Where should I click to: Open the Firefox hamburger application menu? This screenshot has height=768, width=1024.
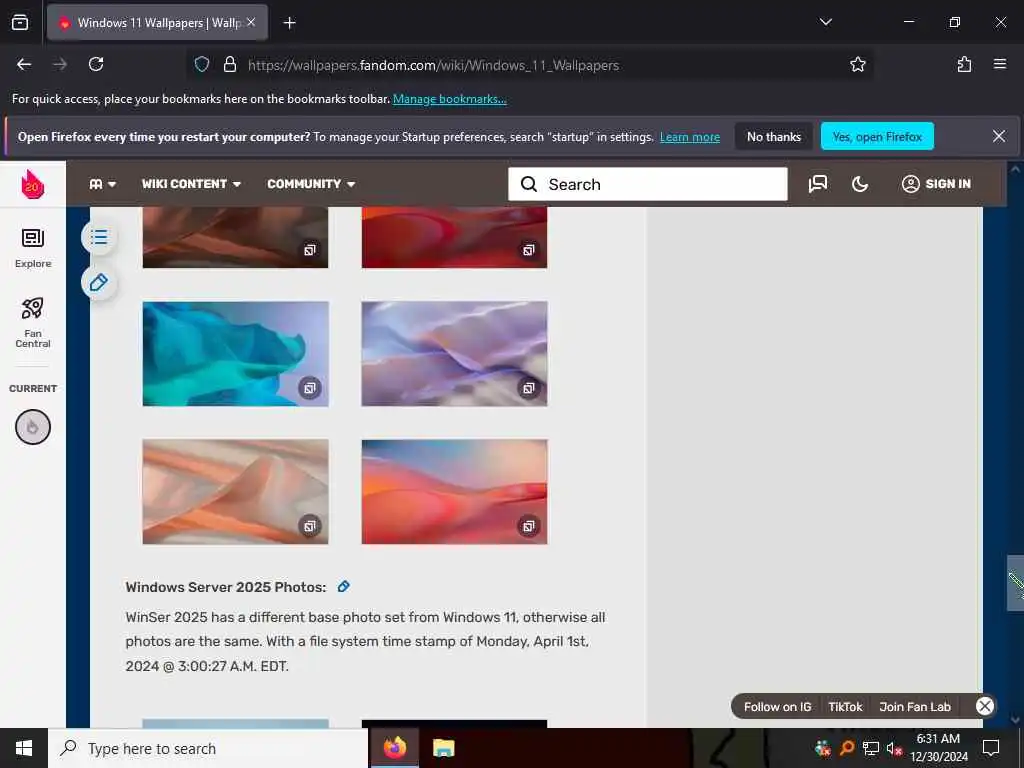click(999, 64)
